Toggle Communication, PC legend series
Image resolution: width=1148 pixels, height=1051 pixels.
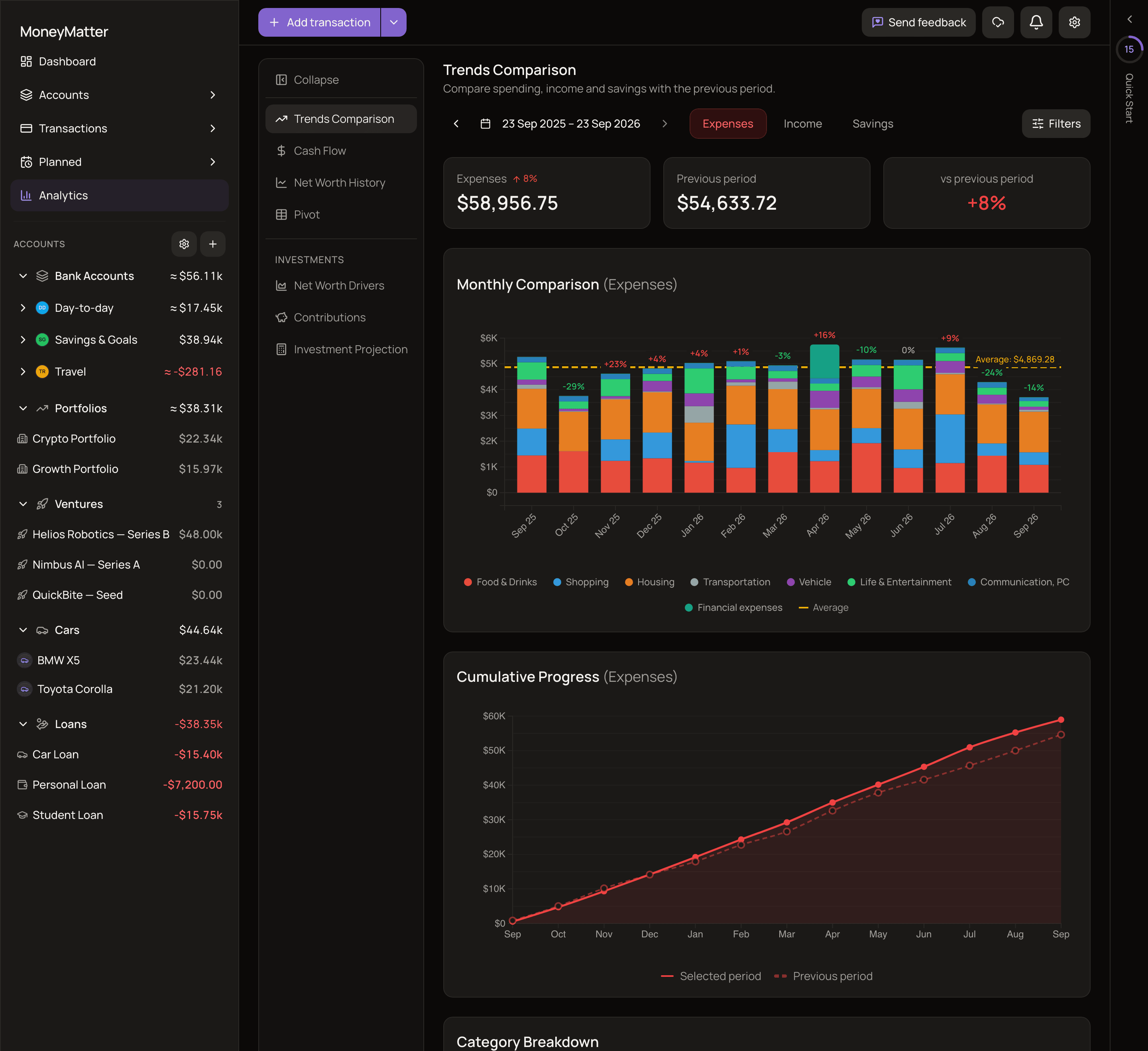click(x=1018, y=582)
